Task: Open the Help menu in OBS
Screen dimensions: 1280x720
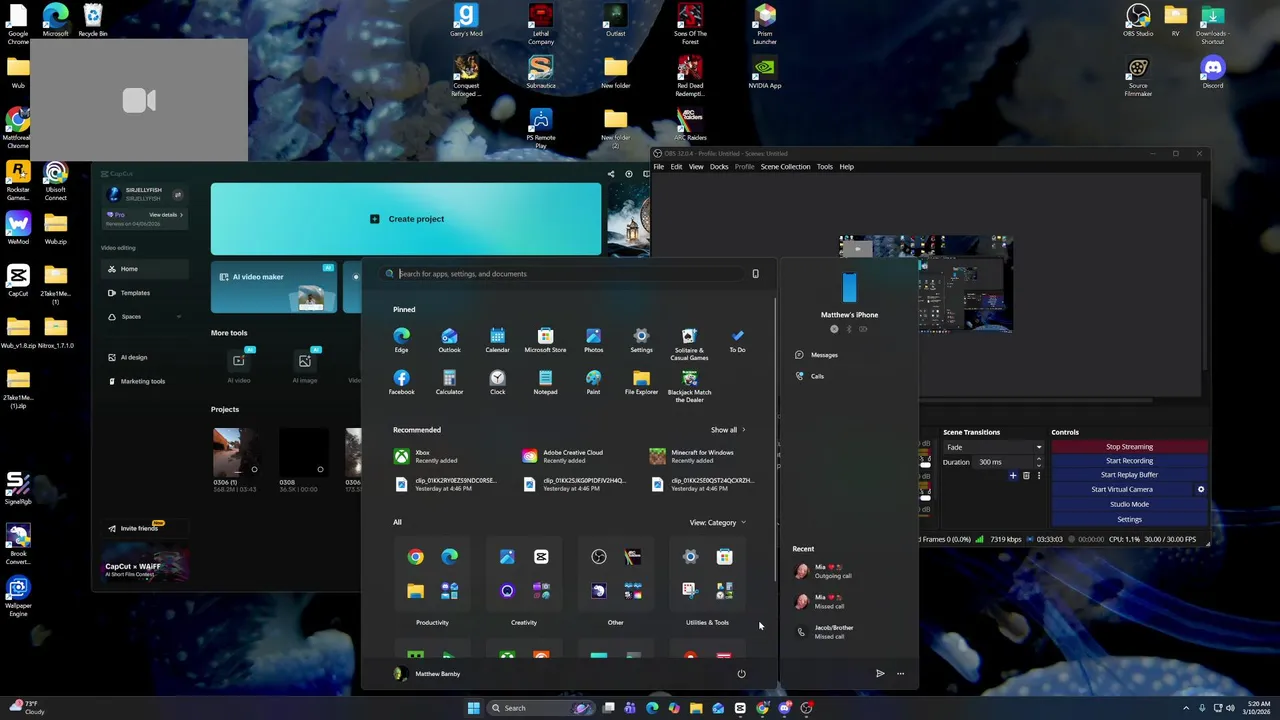Action: click(847, 167)
